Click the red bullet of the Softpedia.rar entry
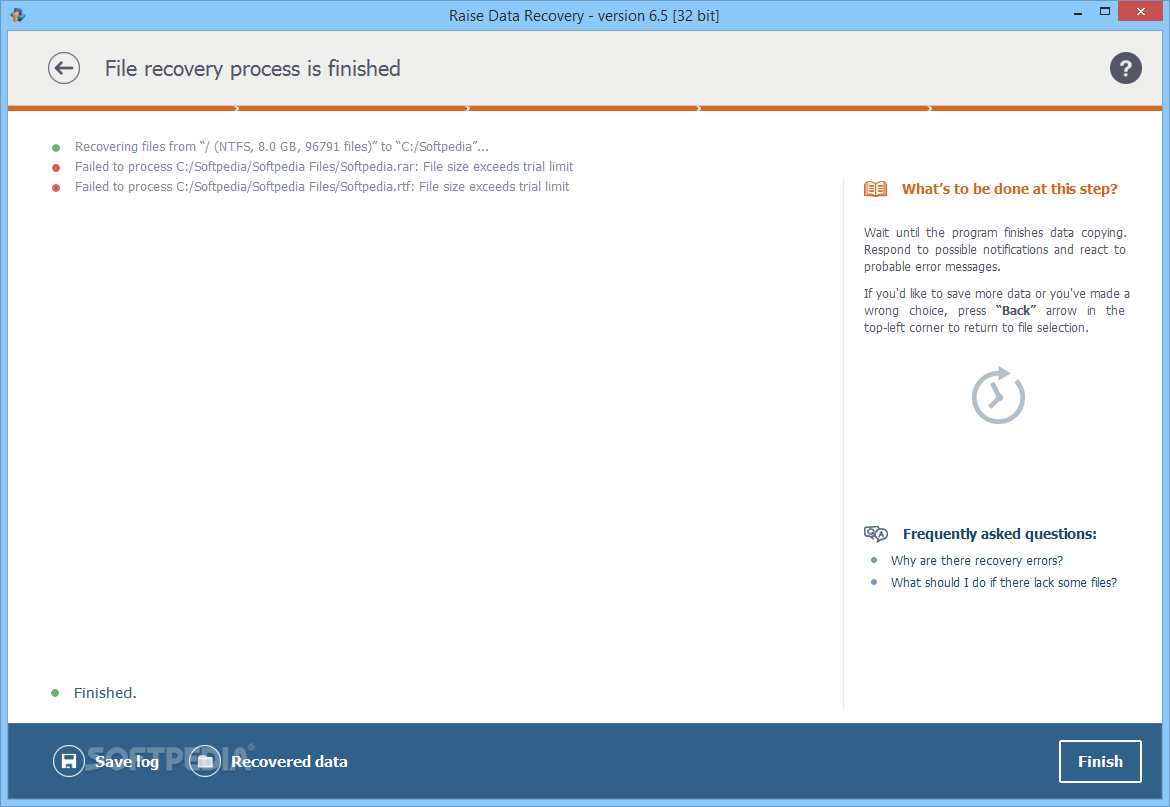1170x807 pixels. click(56, 168)
